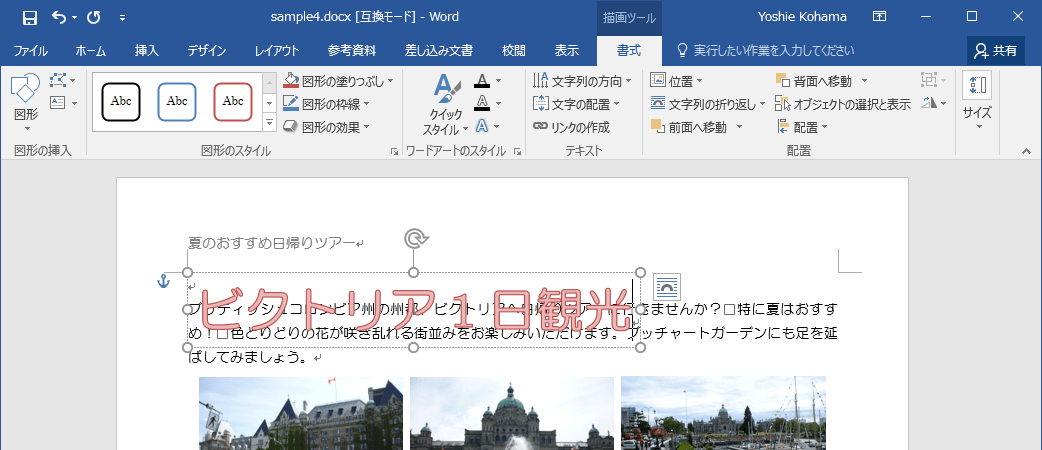Open the undo history dropdown arrow
The height and width of the screenshot is (450, 1042).
[74, 17]
